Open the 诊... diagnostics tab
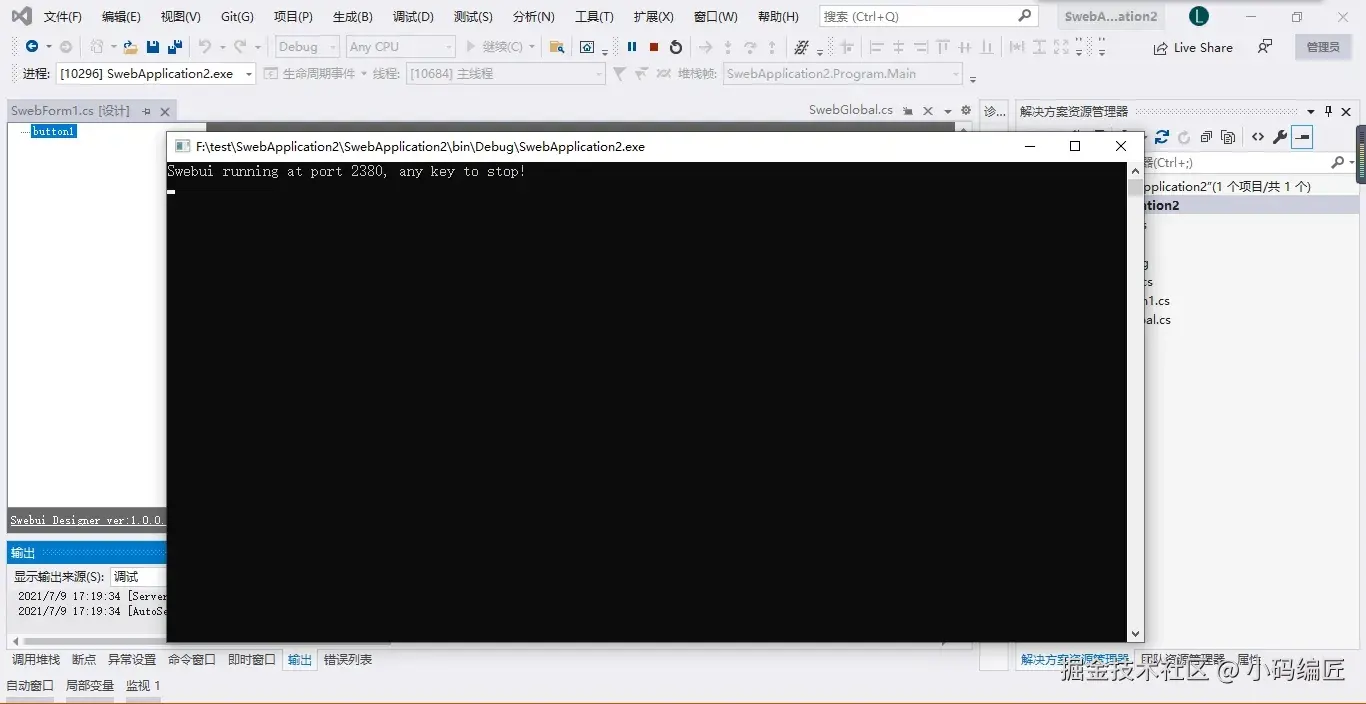 coord(994,111)
